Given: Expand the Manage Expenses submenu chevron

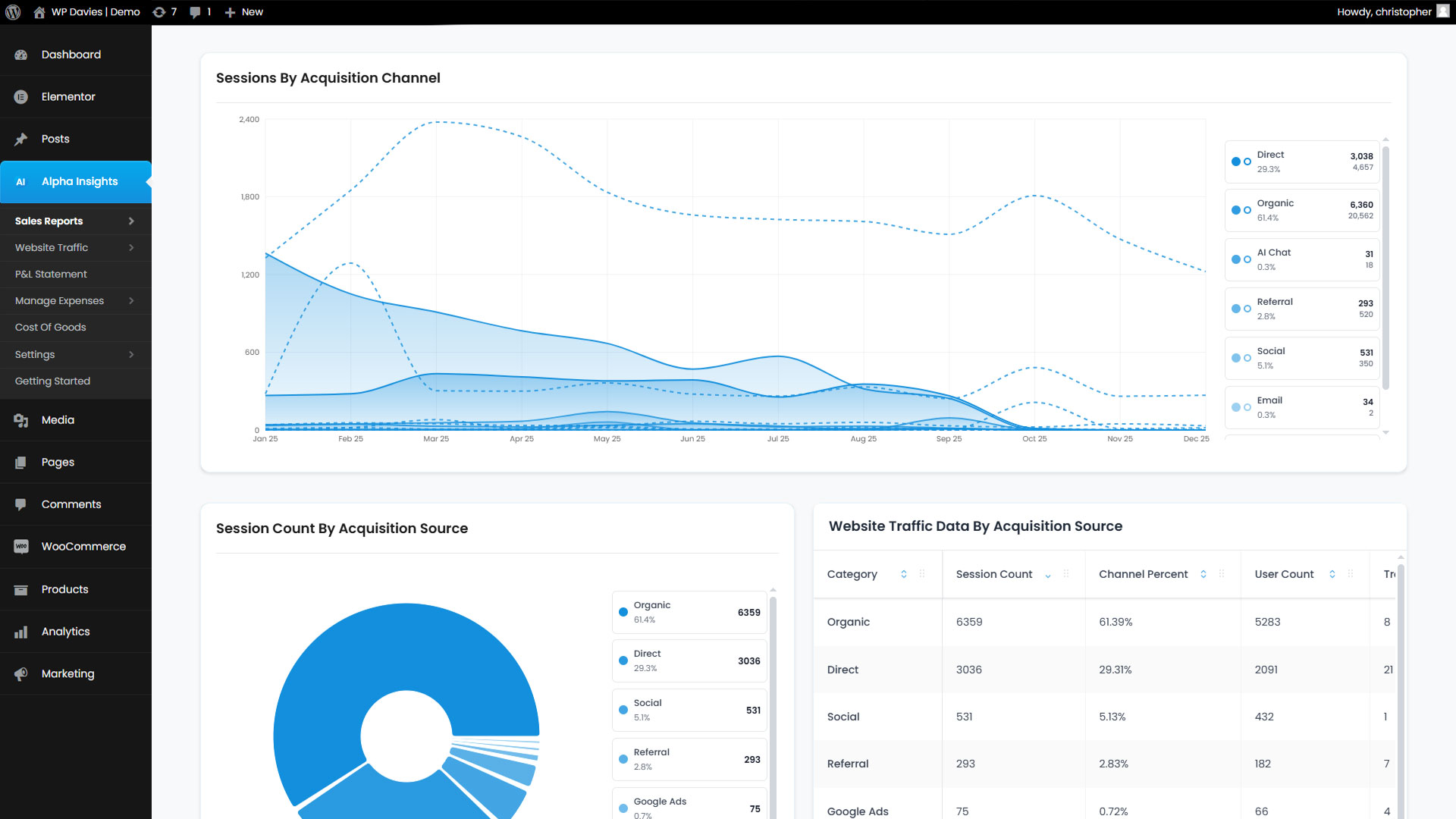Looking at the screenshot, I should pyautogui.click(x=131, y=301).
